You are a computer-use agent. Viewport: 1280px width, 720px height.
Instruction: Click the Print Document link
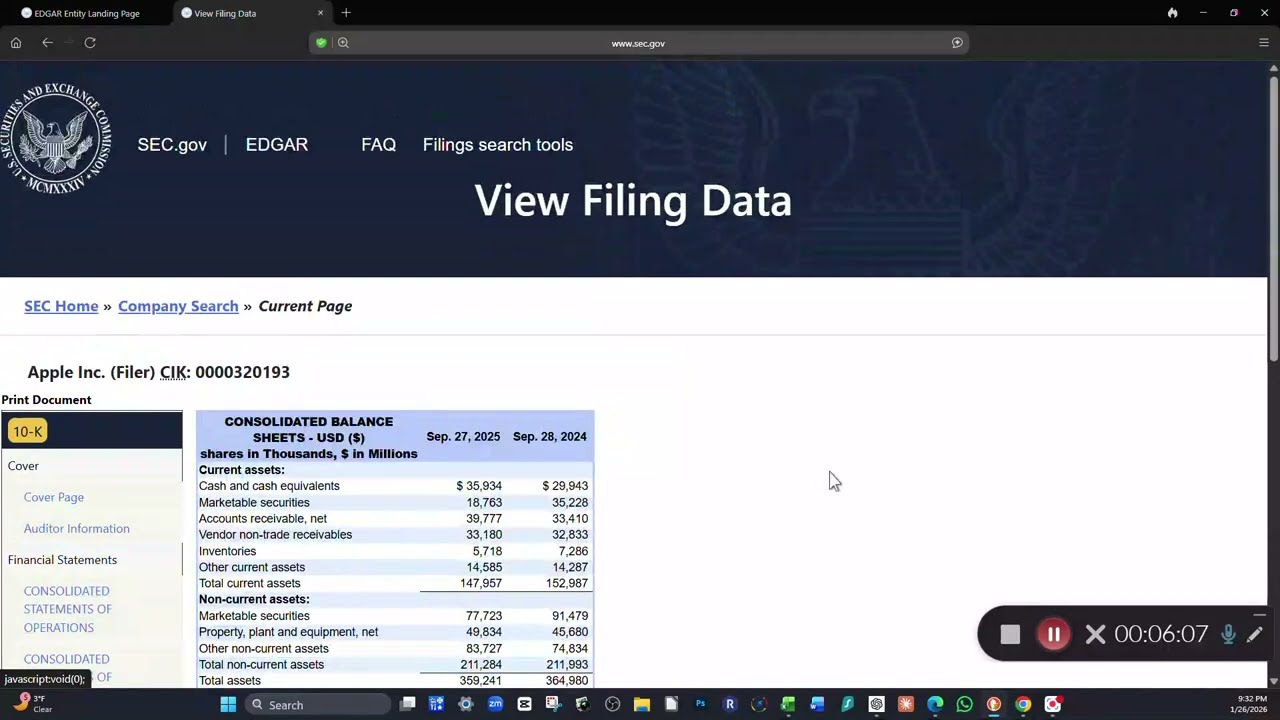(46, 400)
